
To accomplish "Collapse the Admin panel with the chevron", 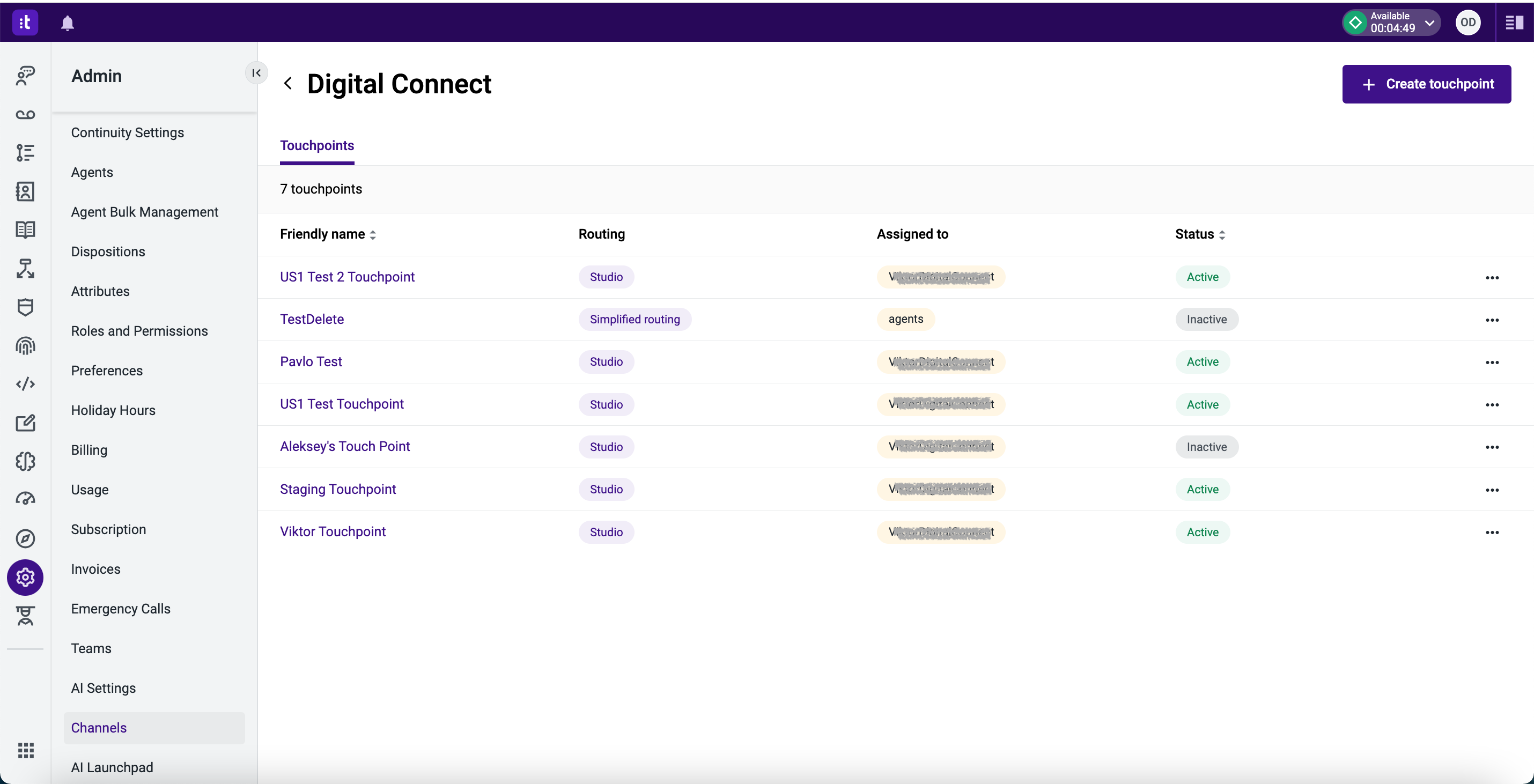I will (256, 73).
